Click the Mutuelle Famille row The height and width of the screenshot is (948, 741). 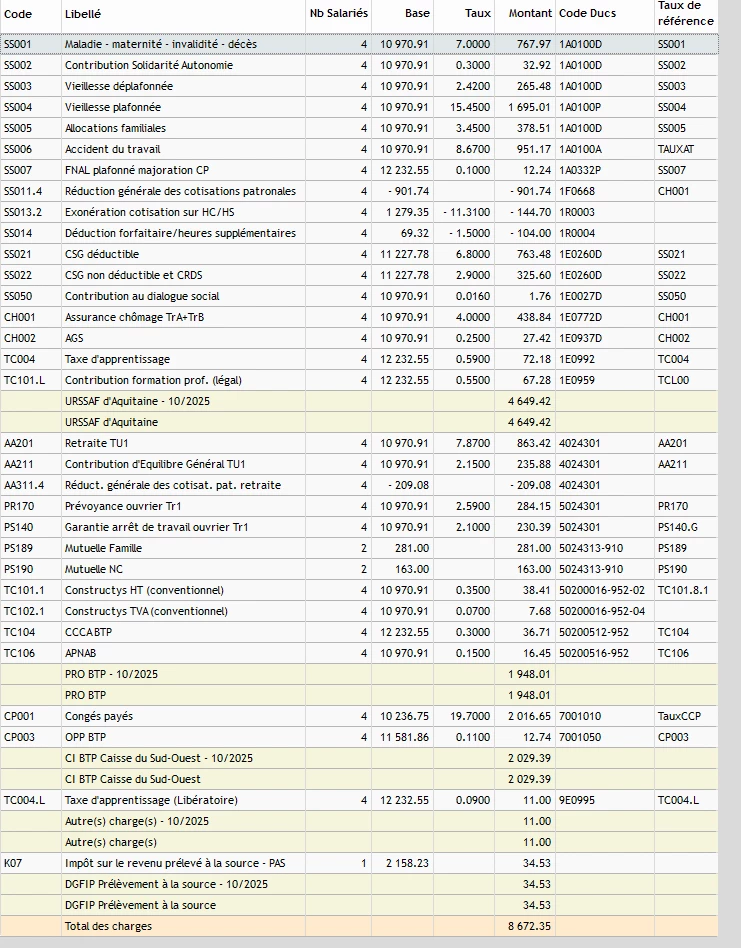[359, 548]
